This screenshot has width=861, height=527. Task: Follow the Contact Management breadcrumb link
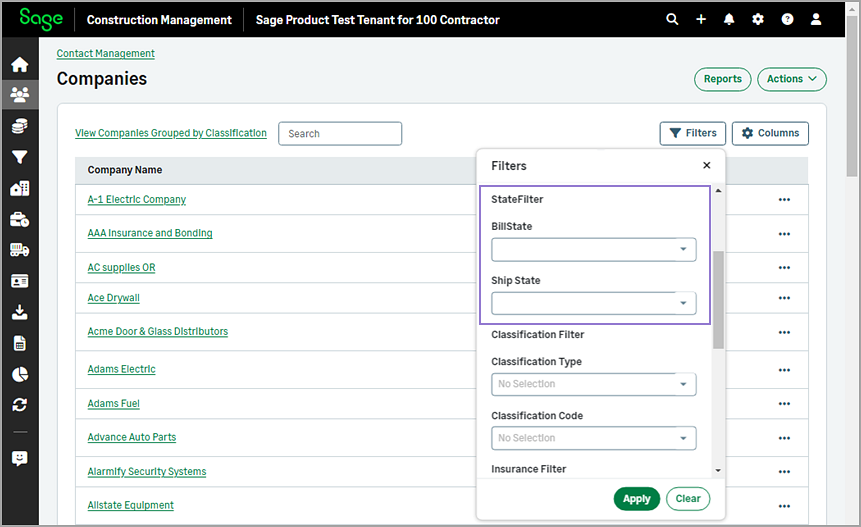pos(105,53)
